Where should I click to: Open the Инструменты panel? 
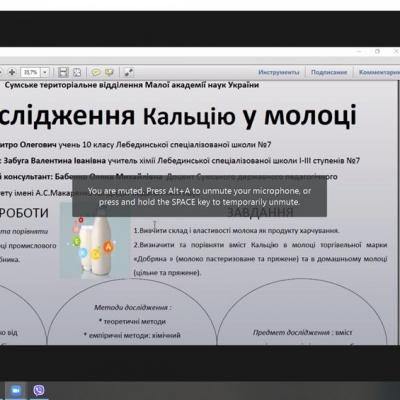(279, 72)
